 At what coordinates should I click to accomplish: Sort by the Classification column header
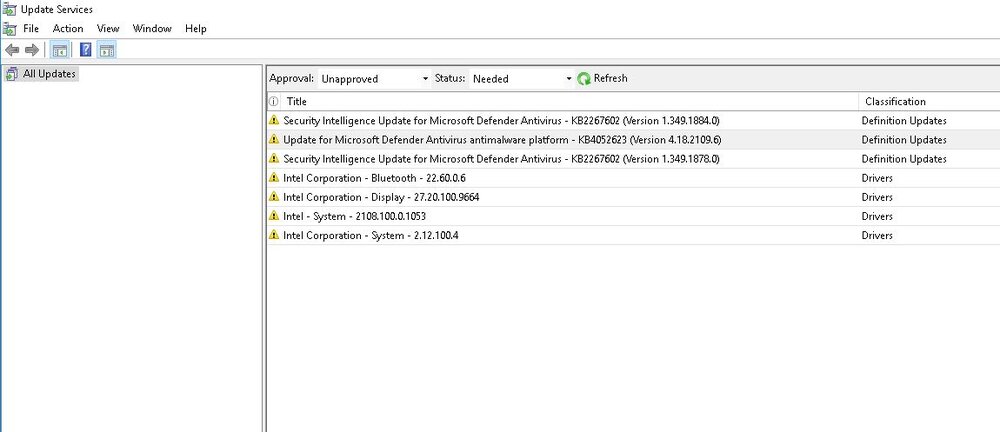point(895,101)
